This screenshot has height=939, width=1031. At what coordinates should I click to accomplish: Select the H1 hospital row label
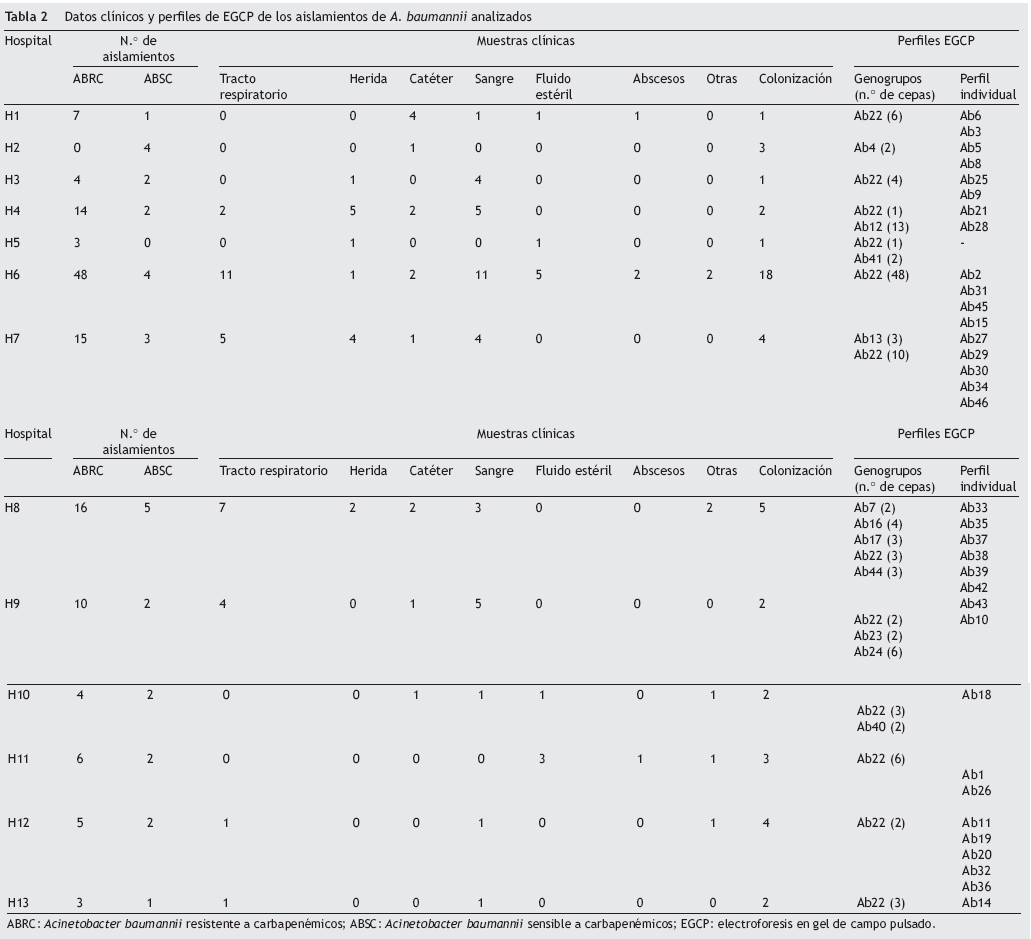pyautogui.click(x=12, y=117)
